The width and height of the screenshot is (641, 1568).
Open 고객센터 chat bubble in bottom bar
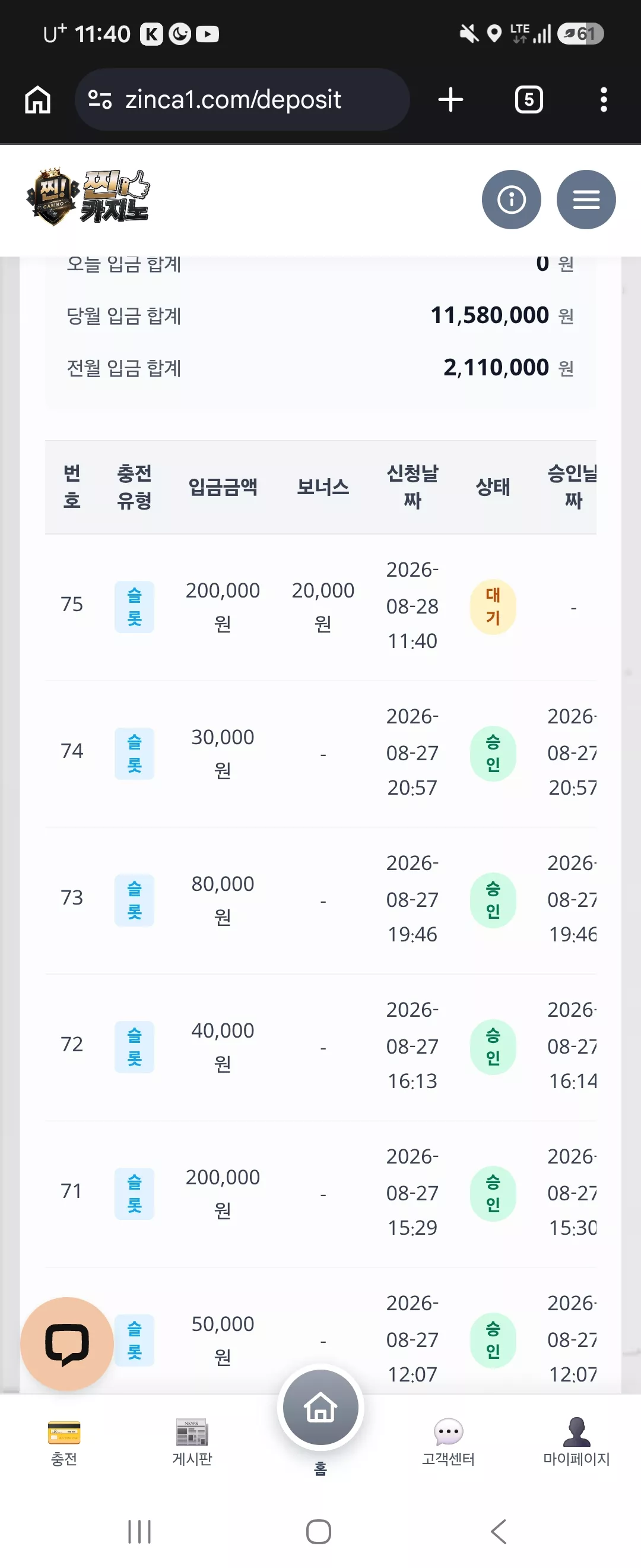point(448,1443)
